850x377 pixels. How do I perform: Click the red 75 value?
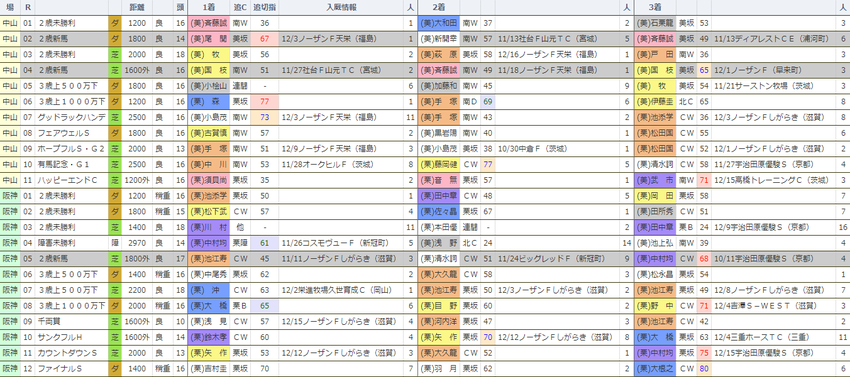(x=704, y=353)
